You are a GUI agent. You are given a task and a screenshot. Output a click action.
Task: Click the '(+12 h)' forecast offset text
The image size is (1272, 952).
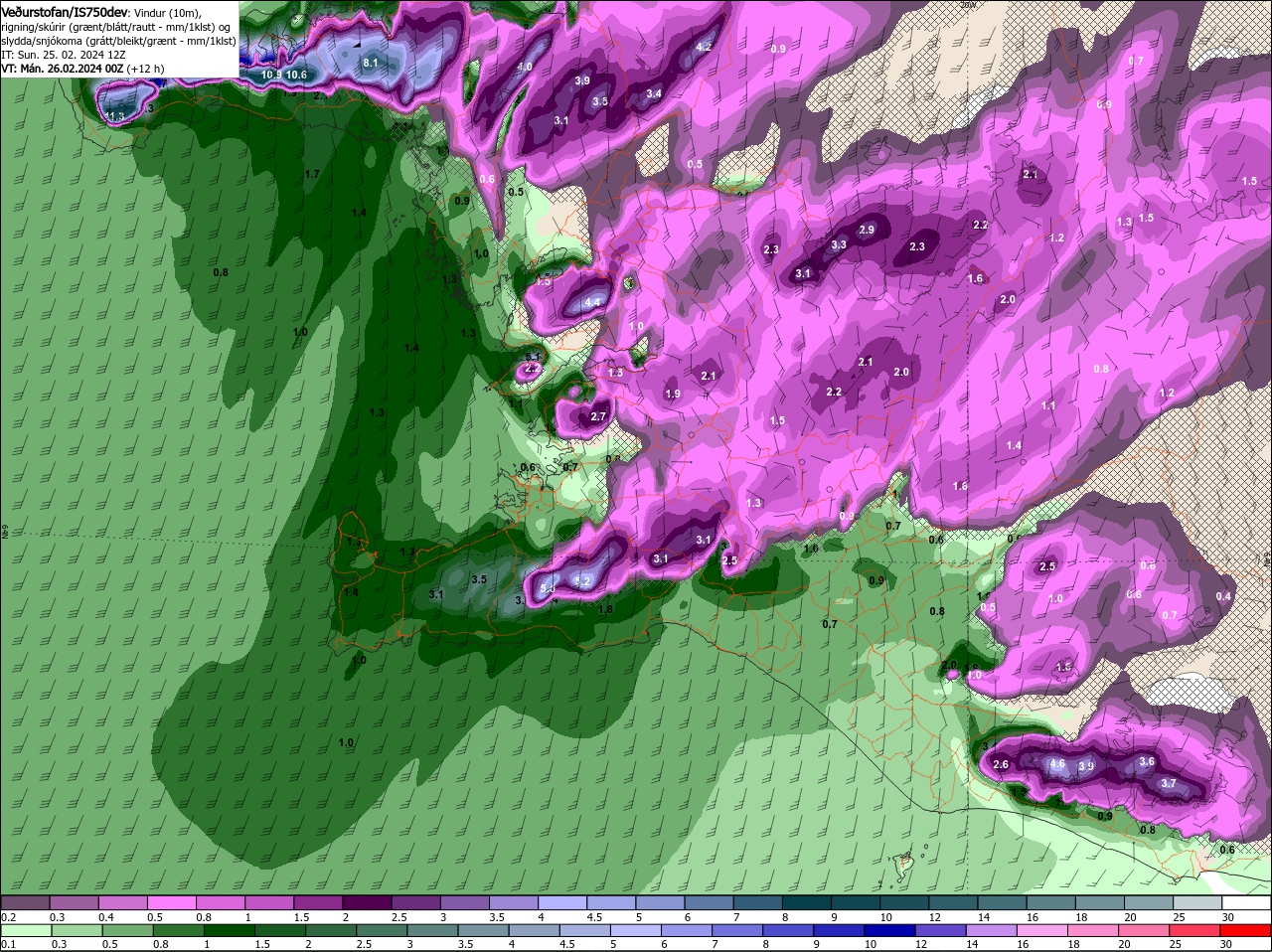[x=145, y=69]
